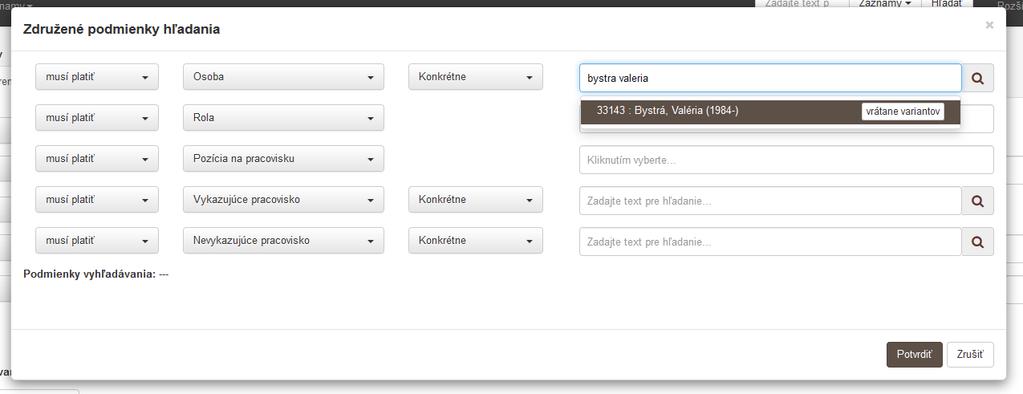1023x394 pixels.
Task: Open Záznamy dropdown in background toolbar
Action: coord(884,4)
